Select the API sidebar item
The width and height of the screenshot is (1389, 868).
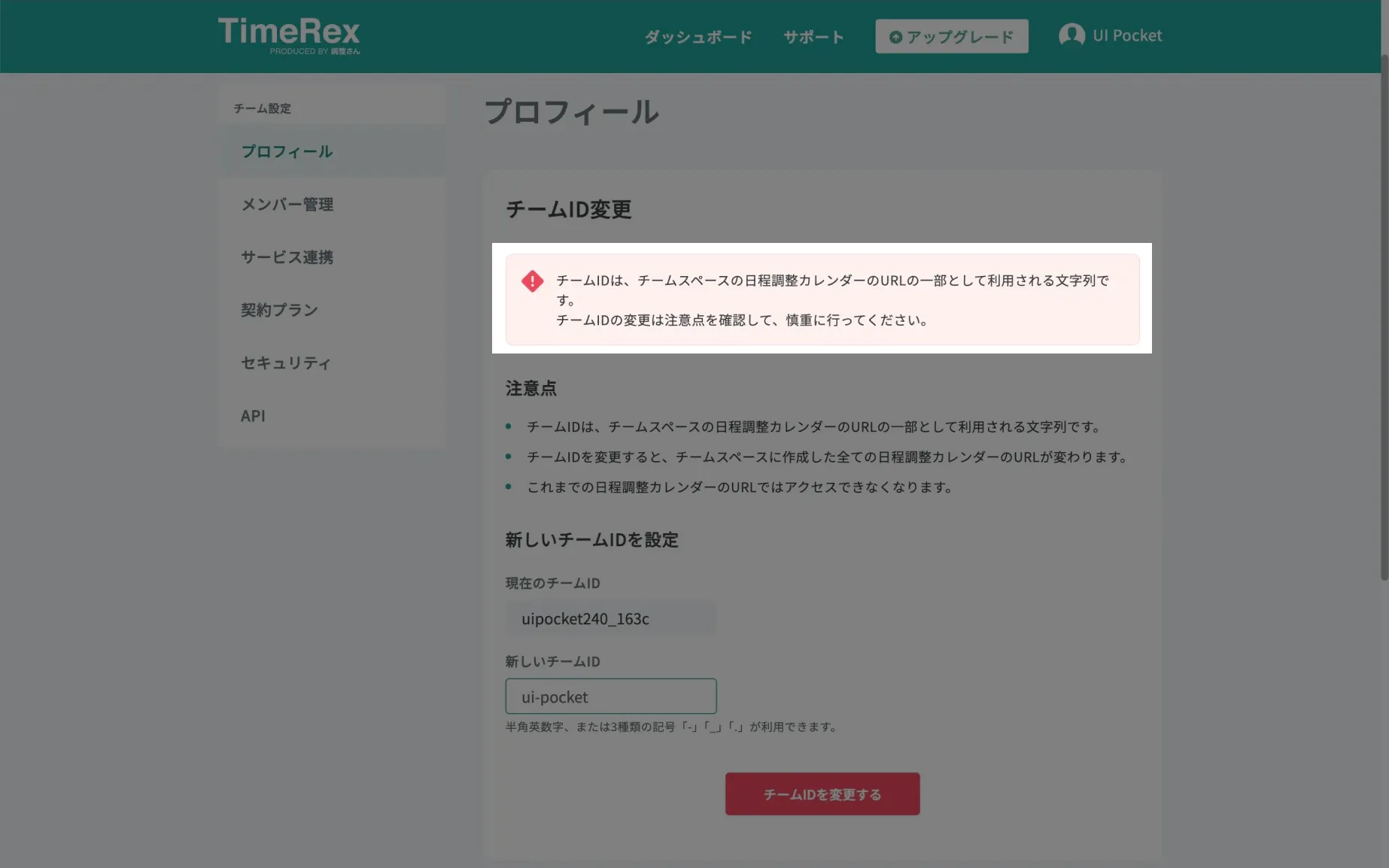pyautogui.click(x=254, y=415)
